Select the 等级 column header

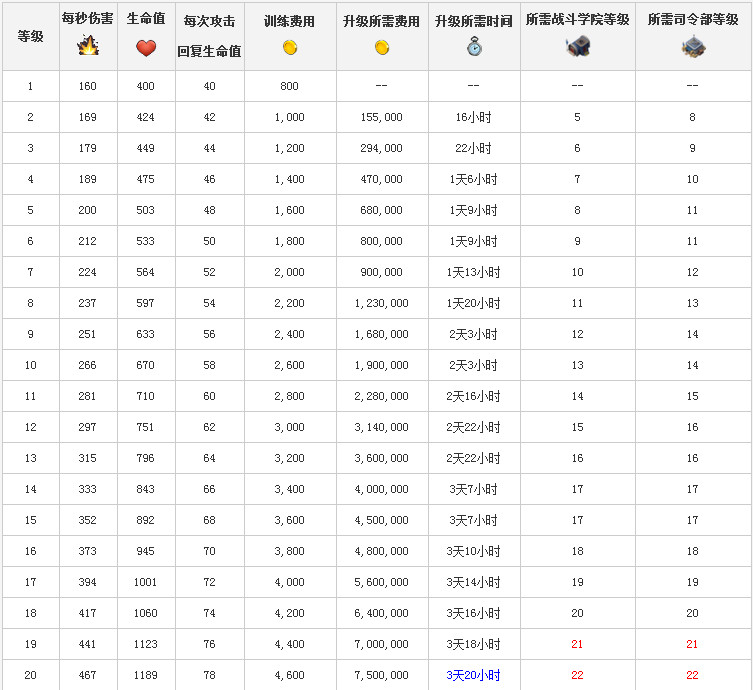[x=30, y=36]
